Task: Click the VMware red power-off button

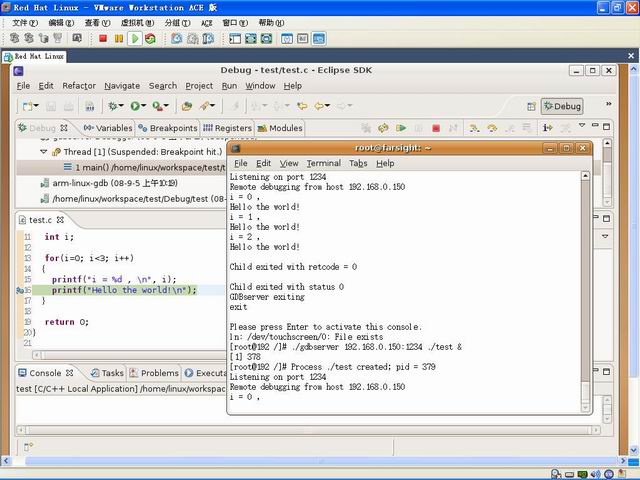Action: (x=103, y=39)
